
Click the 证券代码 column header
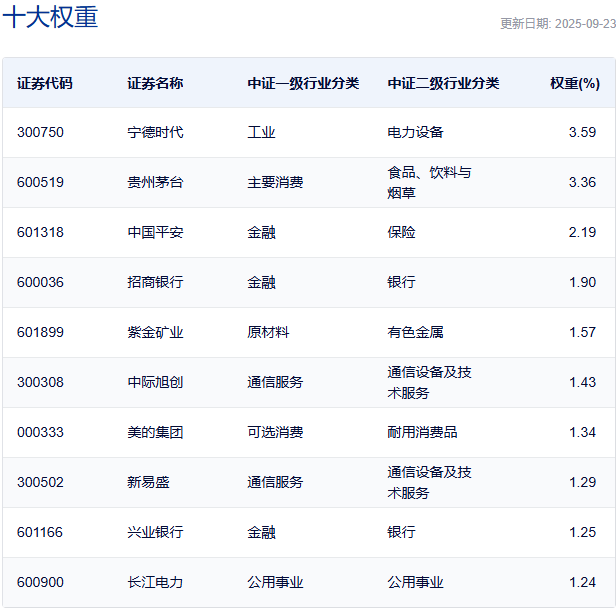[x=45, y=84]
